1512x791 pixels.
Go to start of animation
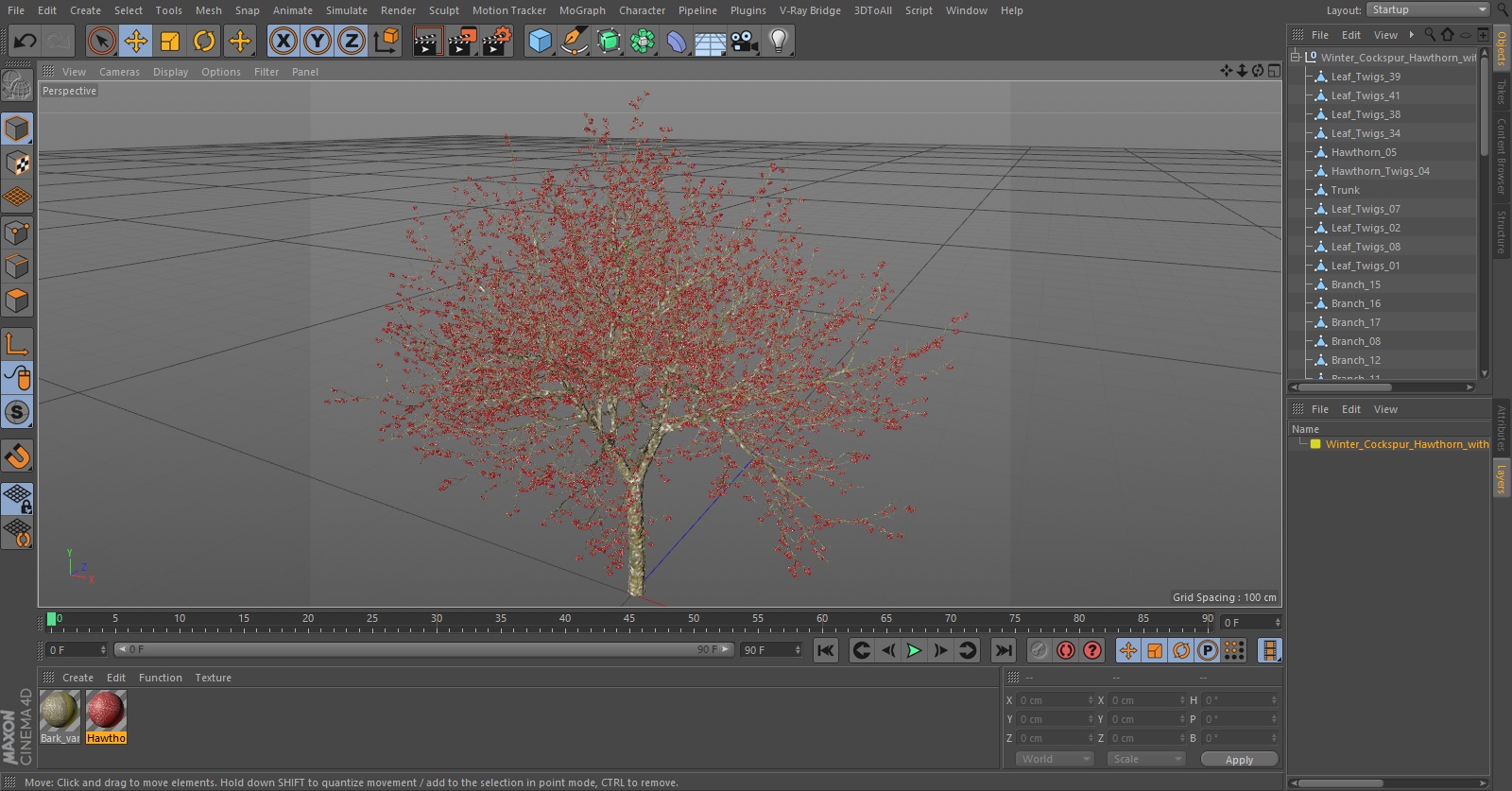[826, 650]
